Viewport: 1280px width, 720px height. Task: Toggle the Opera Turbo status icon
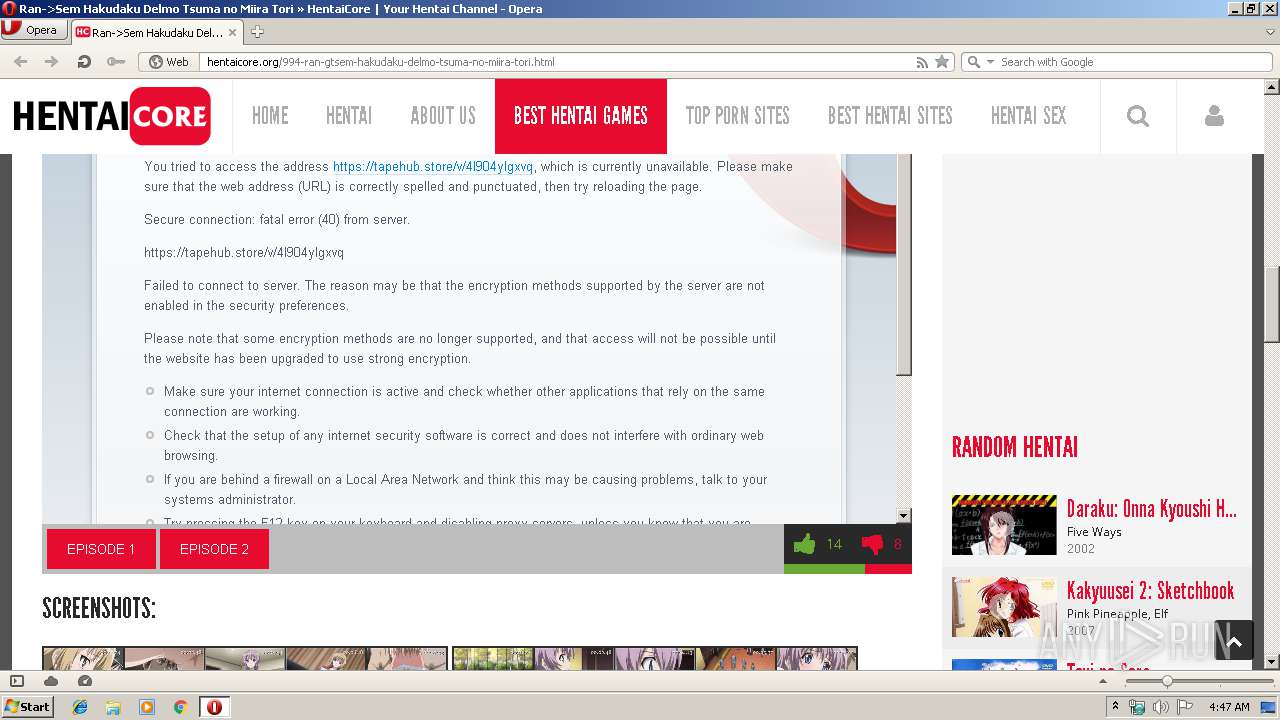click(x=85, y=681)
